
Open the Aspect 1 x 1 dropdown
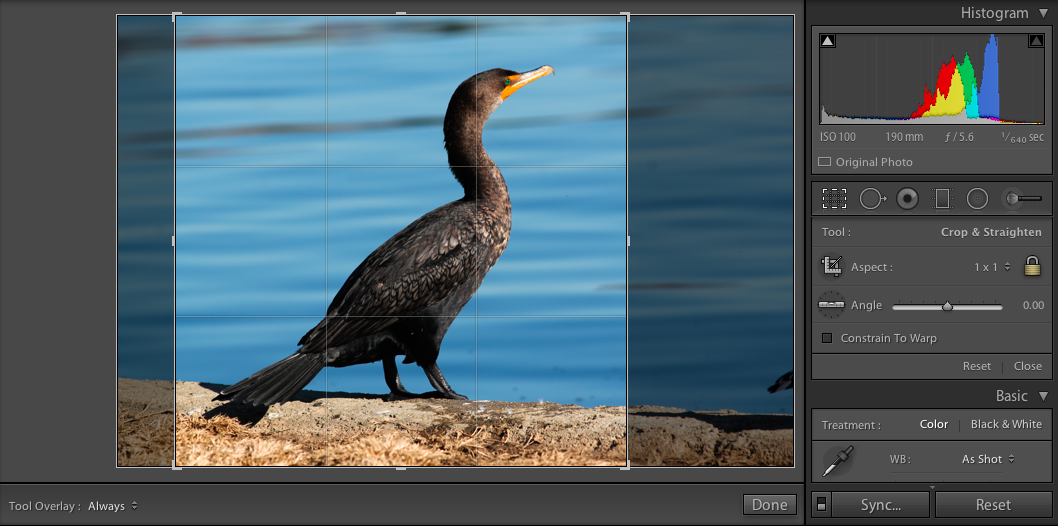pos(992,267)
